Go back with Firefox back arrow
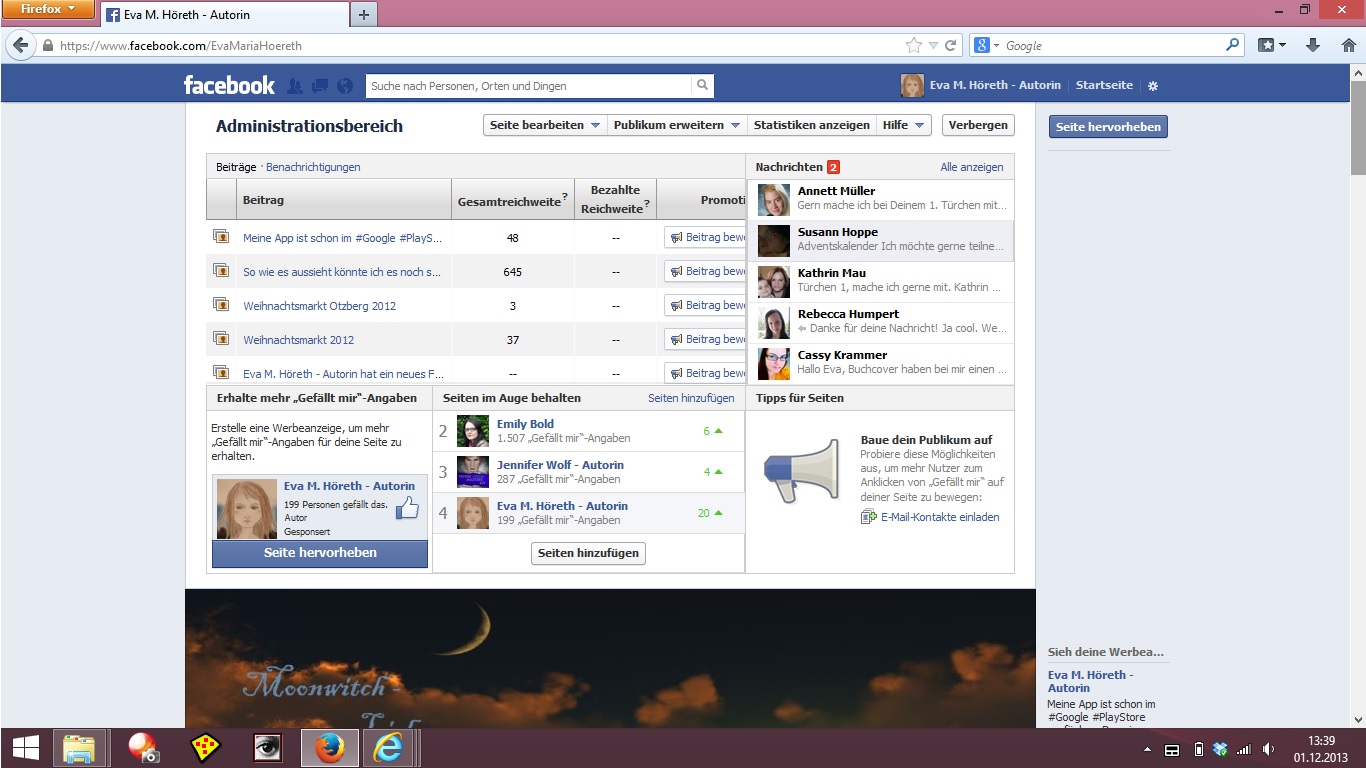The height and width of the screenshot is (768, 1366). (20, 45)
